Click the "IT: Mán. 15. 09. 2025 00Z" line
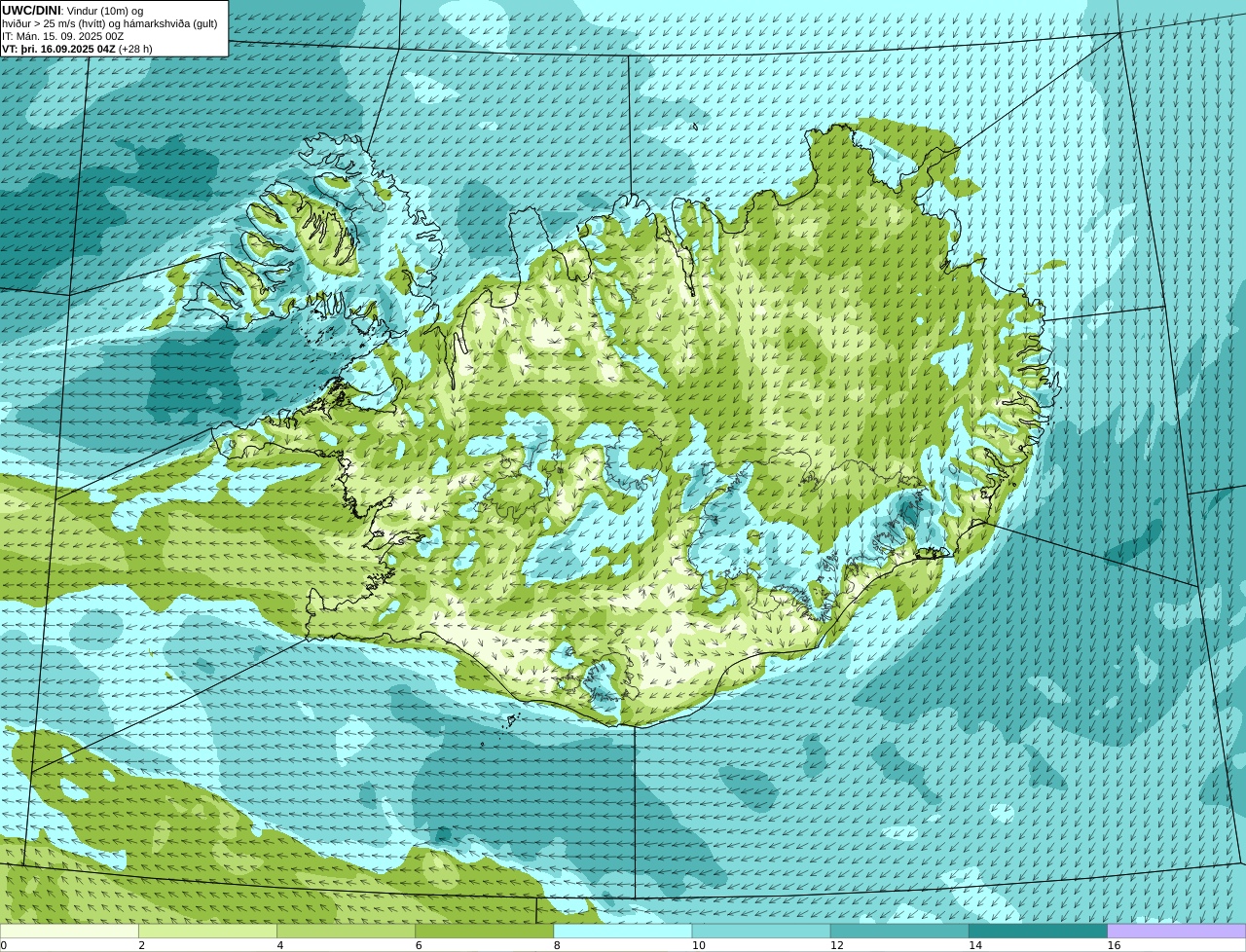 (x=63, y=36)
